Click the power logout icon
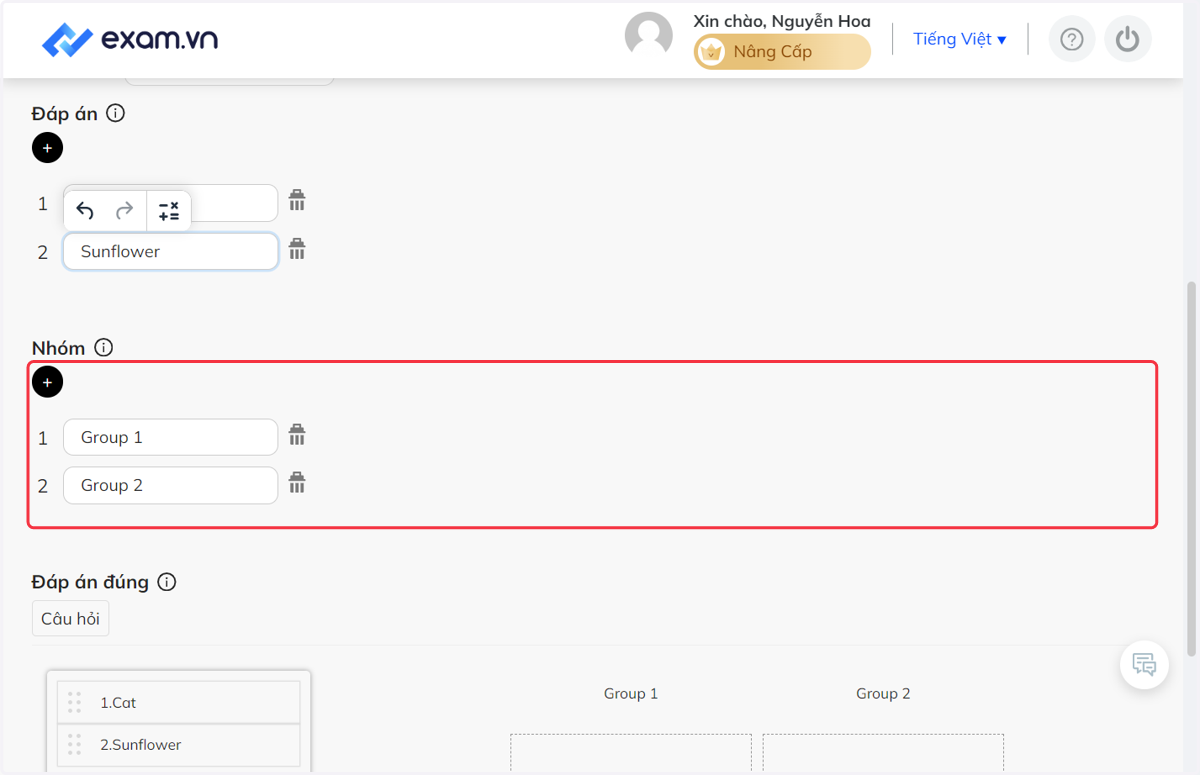The image size is (1200, 775). click(1128, 39)
